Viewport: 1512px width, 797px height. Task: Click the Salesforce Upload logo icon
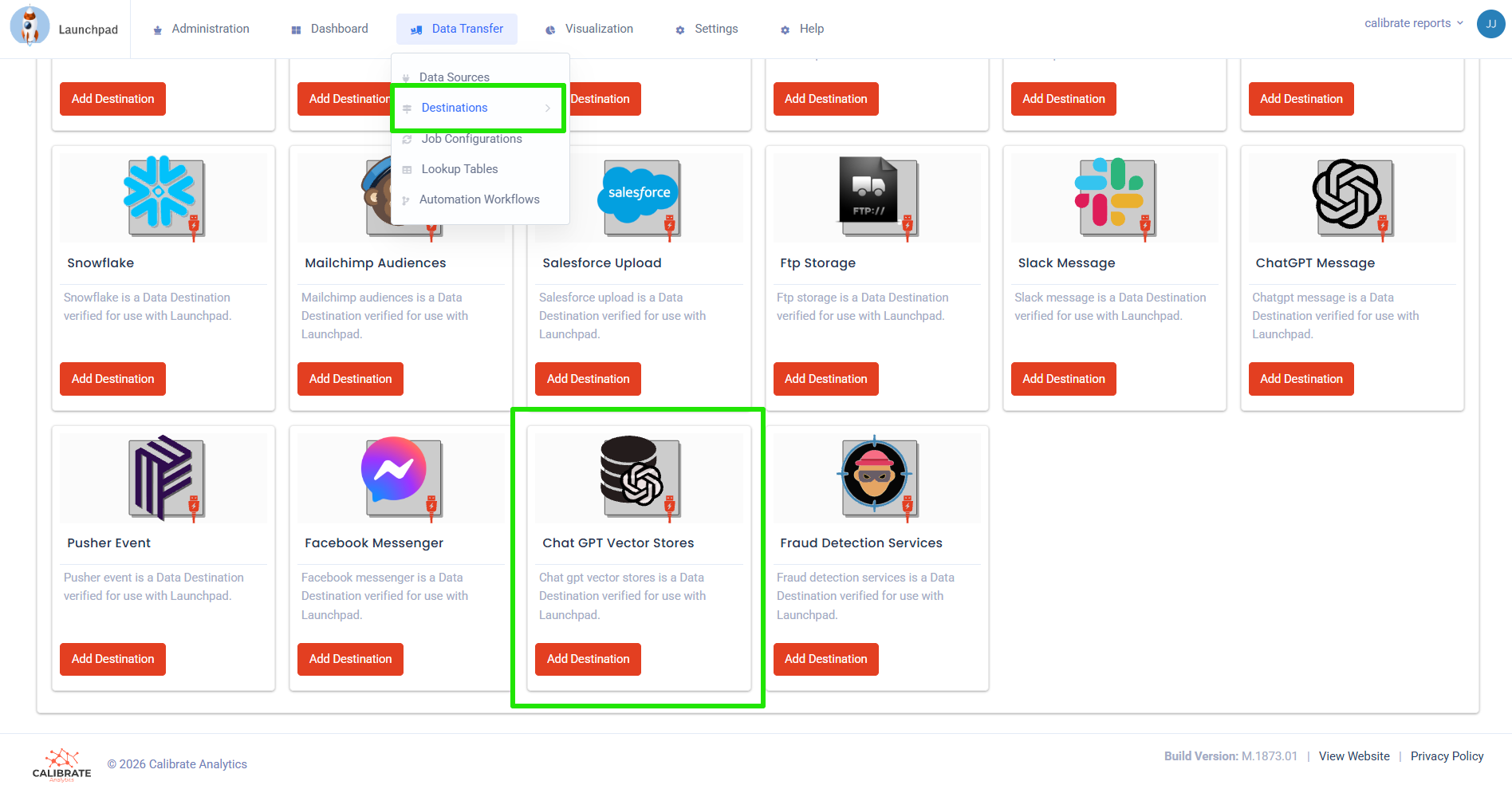point(640,197)
